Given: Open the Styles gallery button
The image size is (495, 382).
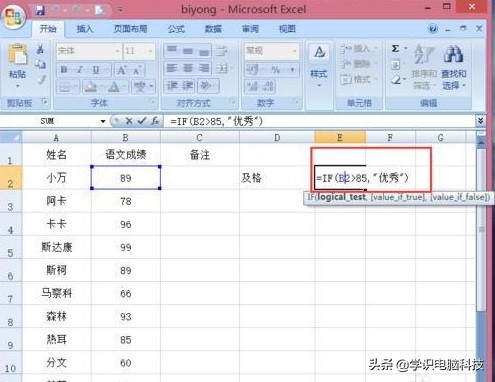Looking at the screenshot, I should coord(319,65).
